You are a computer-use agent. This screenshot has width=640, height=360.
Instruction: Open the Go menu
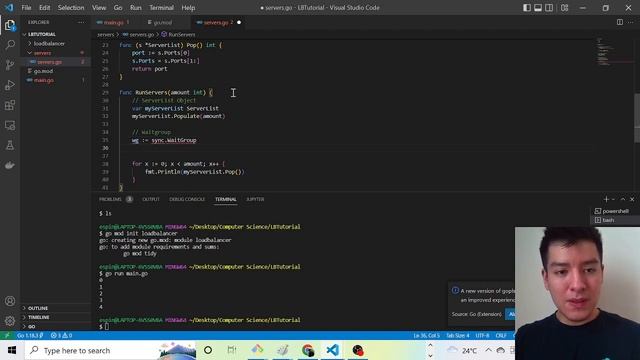118,8
